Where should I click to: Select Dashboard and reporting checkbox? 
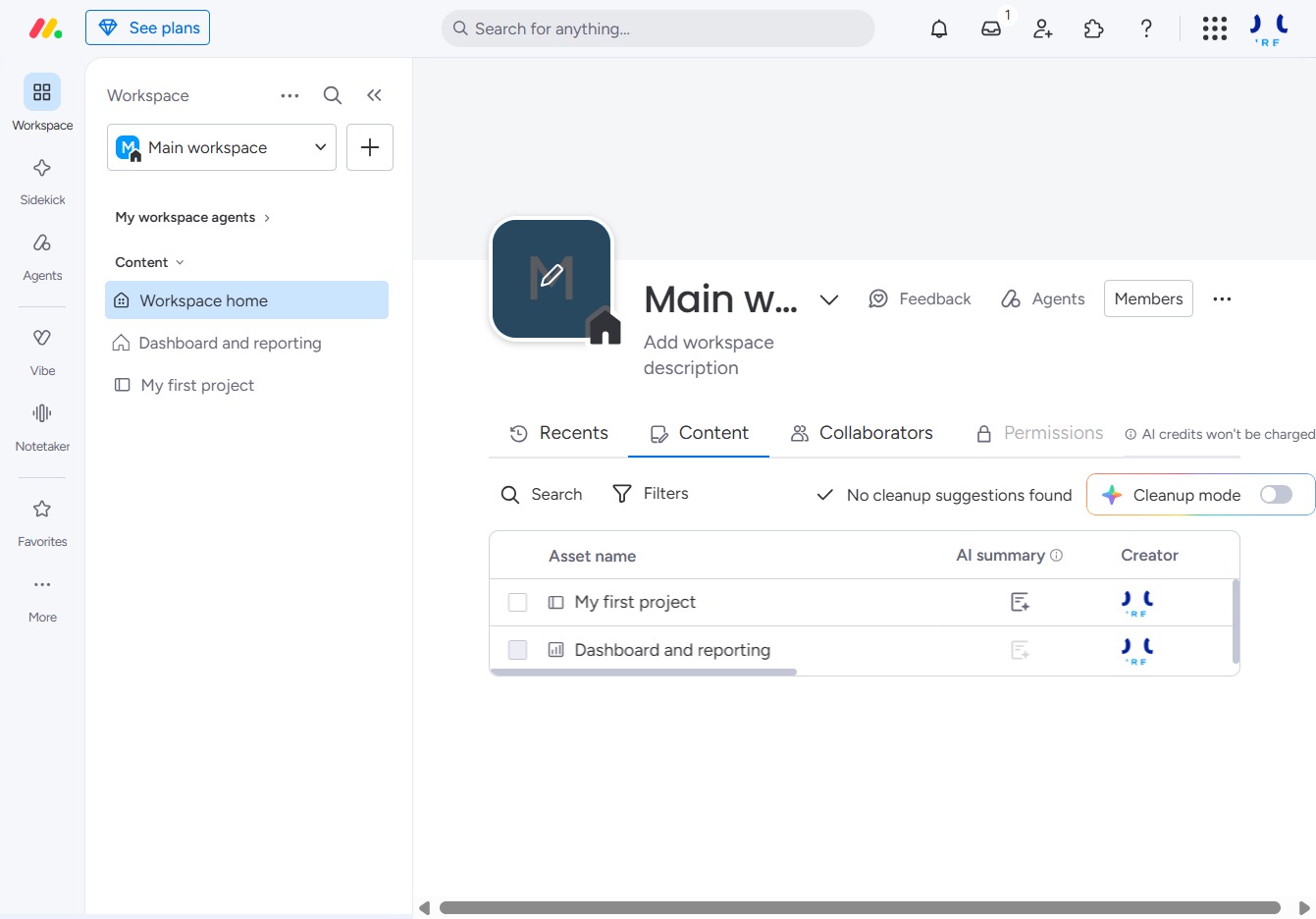(x=517, y=650)
